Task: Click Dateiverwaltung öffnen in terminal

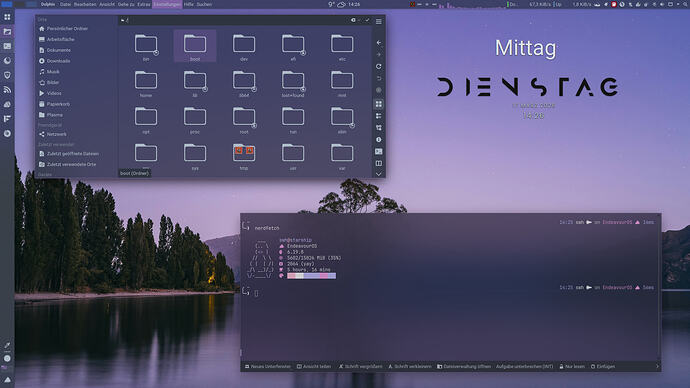Action: 464,366
